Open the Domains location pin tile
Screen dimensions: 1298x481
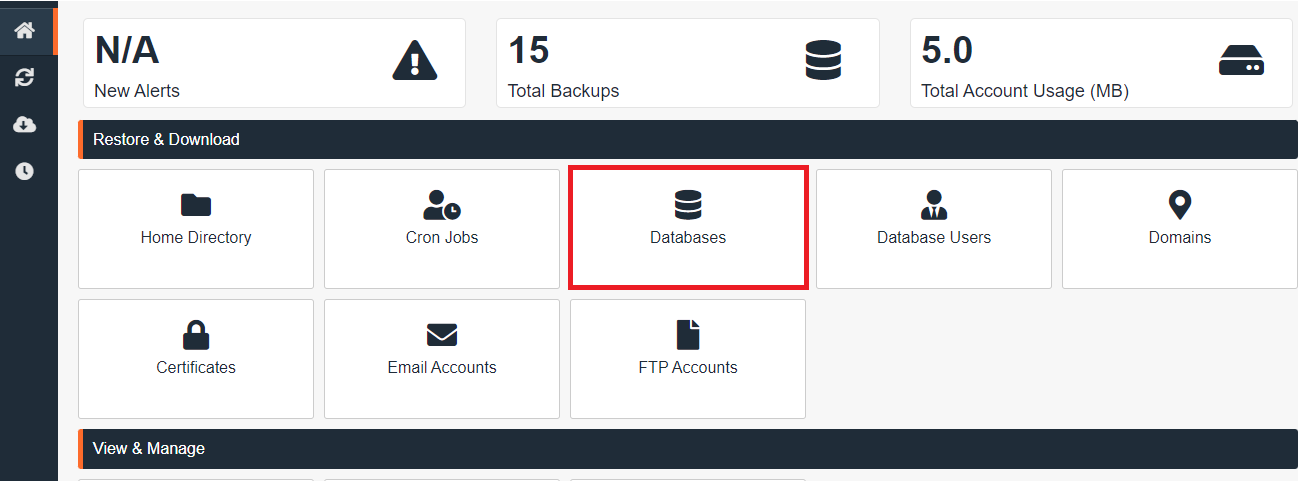click(1180, 228)
